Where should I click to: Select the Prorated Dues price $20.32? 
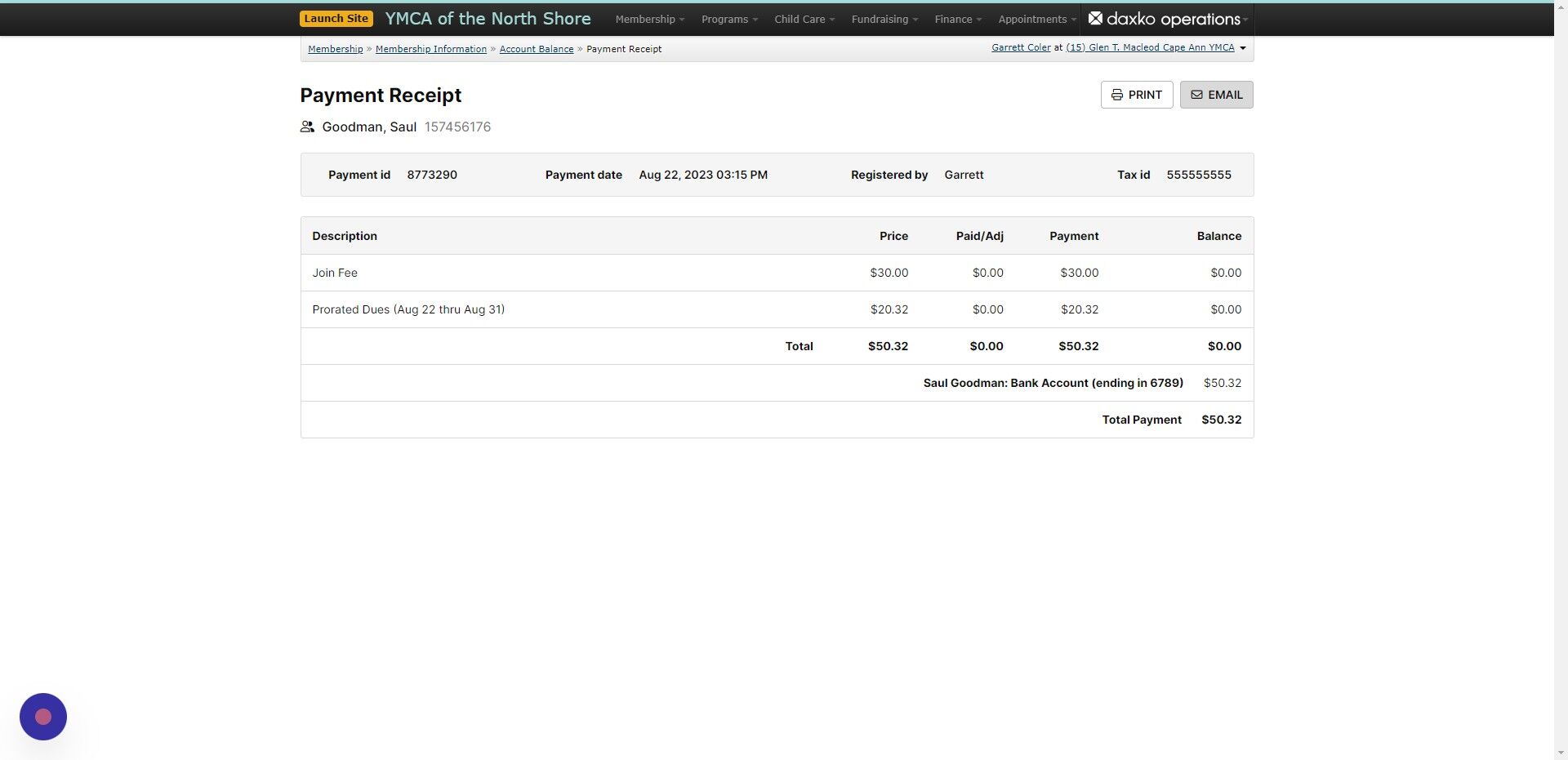pos(889,309)
